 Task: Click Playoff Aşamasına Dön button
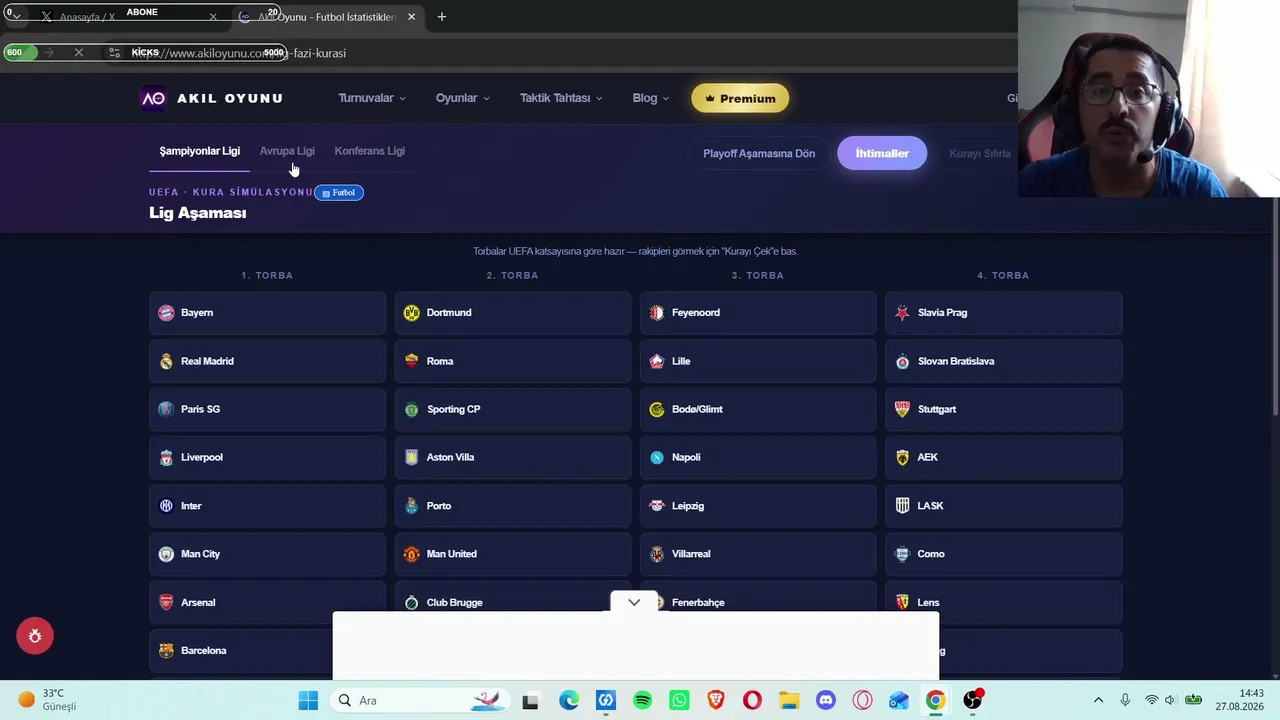pos(759,153)
